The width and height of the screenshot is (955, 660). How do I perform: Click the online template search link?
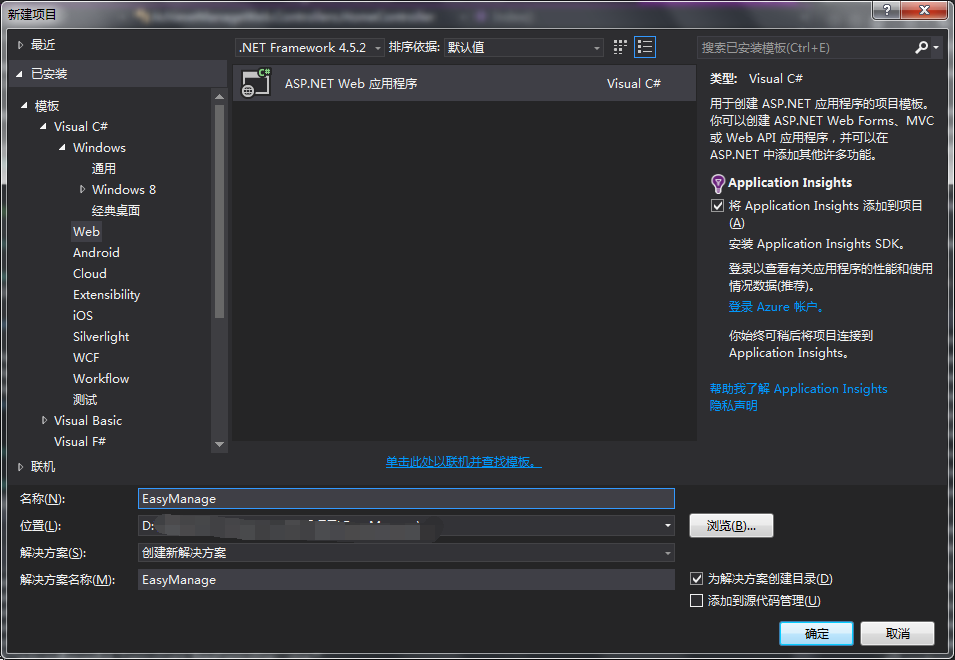point(463,462)
